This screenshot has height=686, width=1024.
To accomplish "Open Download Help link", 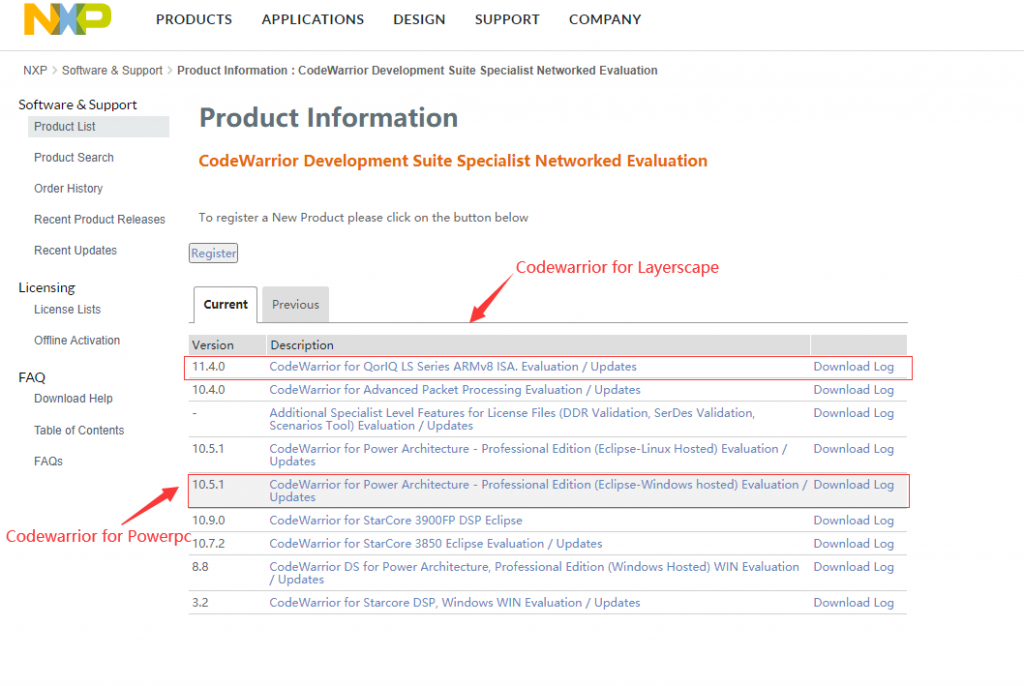I will 73,399.
